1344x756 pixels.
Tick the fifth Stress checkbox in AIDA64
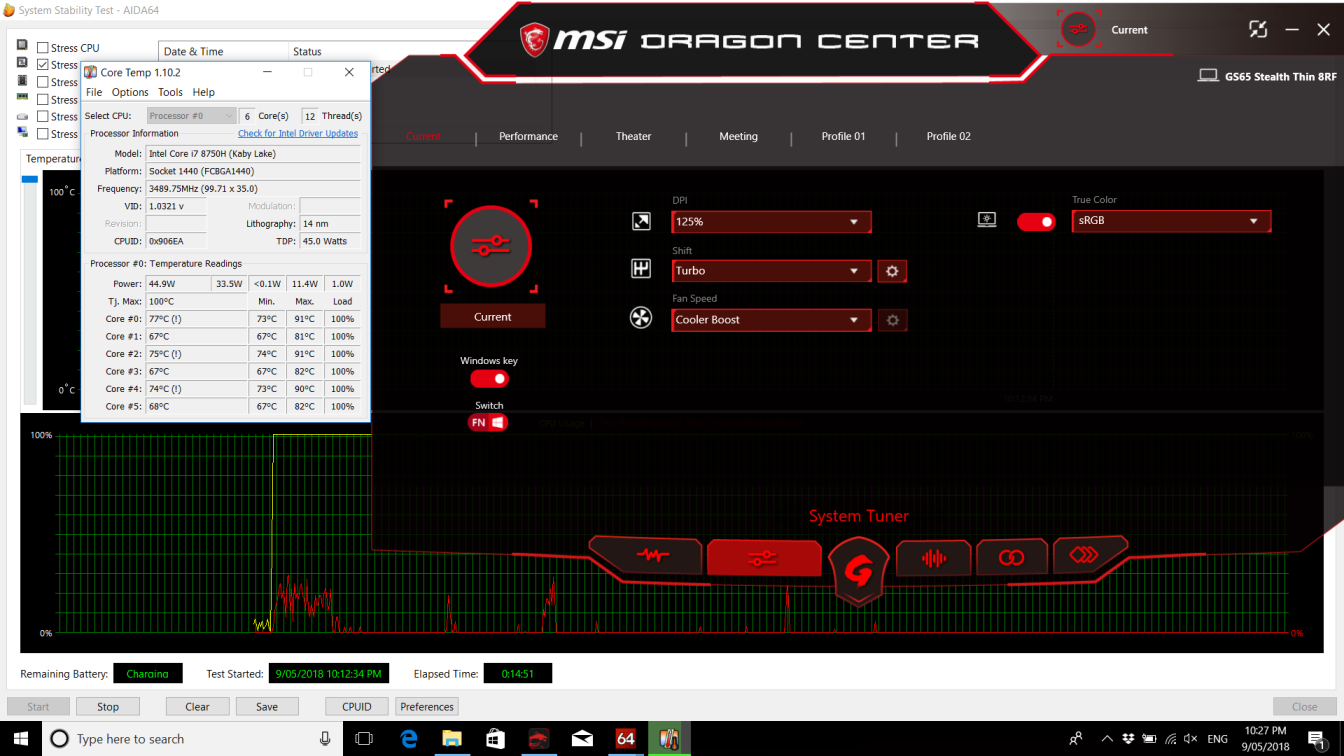43,116
